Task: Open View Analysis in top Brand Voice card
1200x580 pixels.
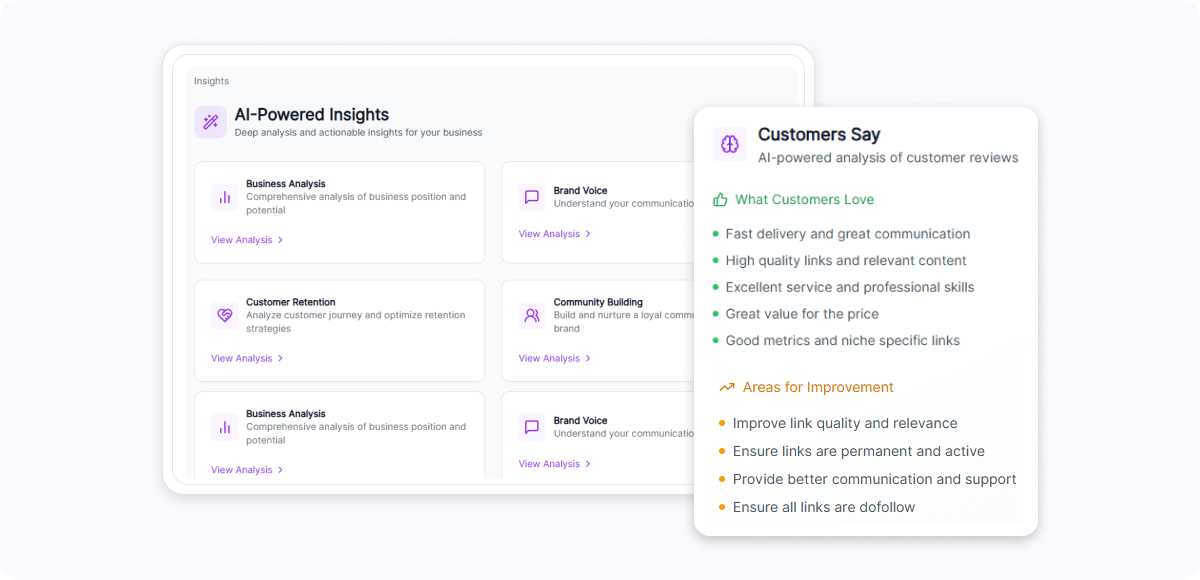Action: pos(549,234)
